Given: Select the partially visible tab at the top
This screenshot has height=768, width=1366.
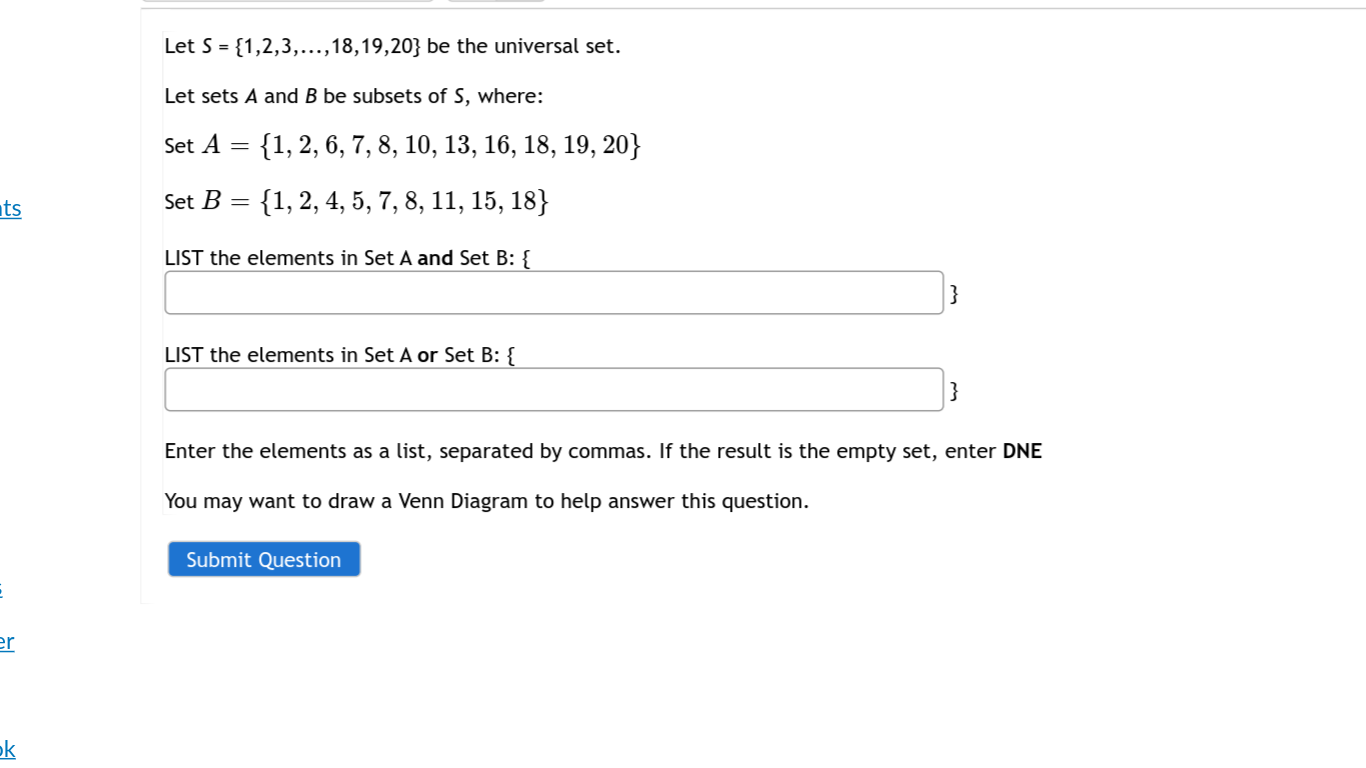Looking at the screenshot, I should (289, 2).
